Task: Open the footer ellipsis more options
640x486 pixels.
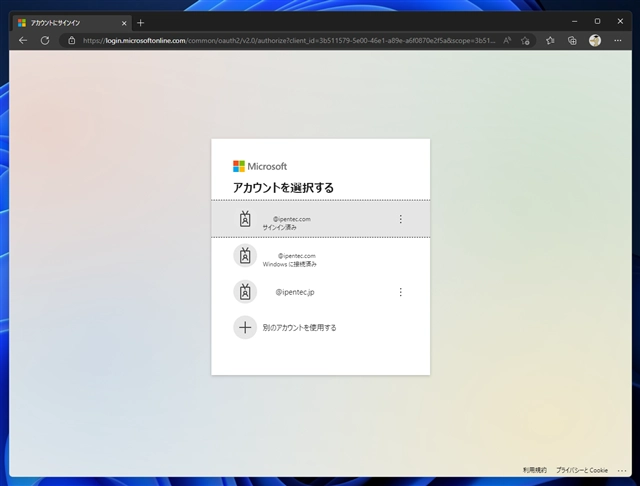Action: (622, 470)
